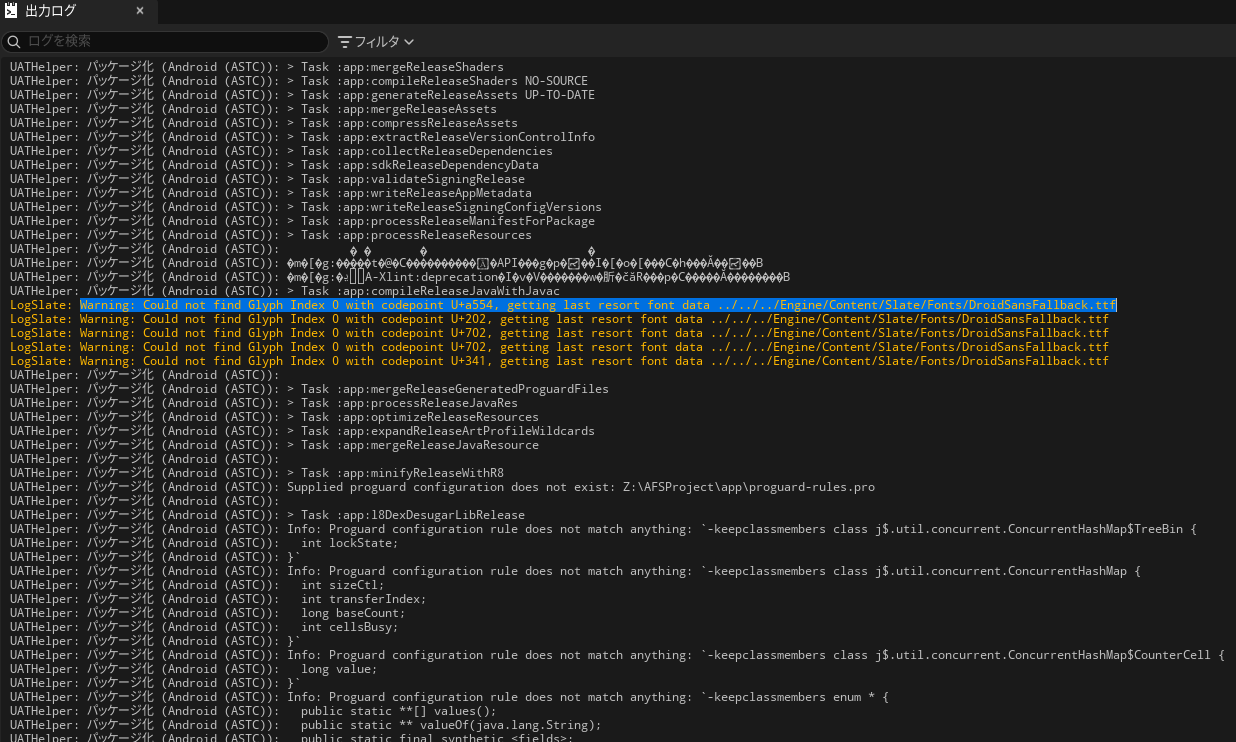Click the search magnifier icon
Viewport: 1236px width, 742px height.
click(x=14, y=42)
